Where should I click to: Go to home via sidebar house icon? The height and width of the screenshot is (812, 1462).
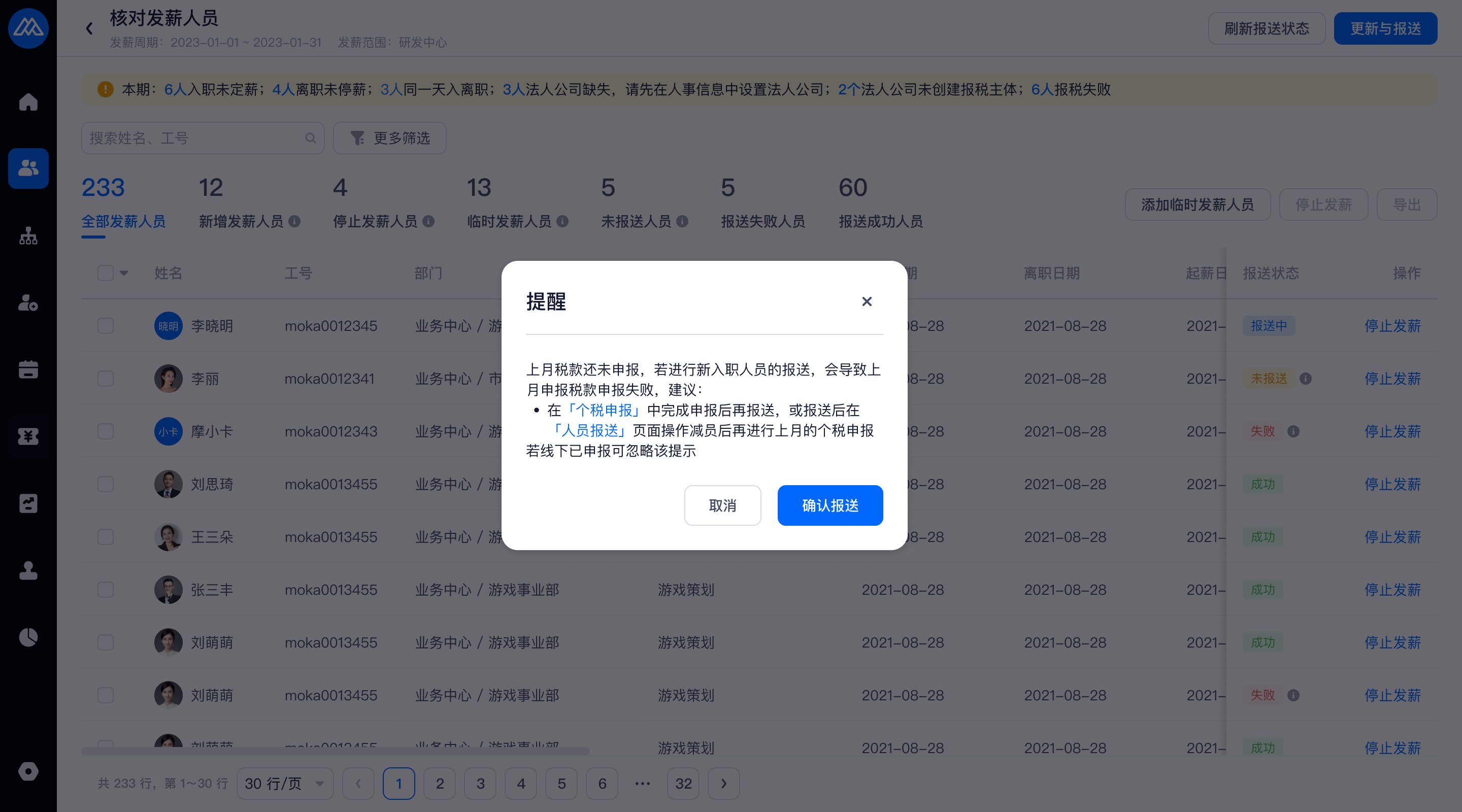(28, 101)
